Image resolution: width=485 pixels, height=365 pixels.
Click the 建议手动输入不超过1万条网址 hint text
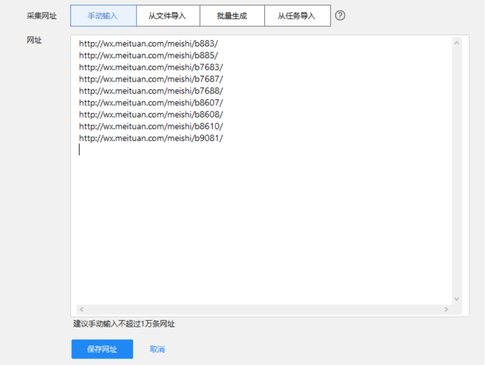(124, 324)
